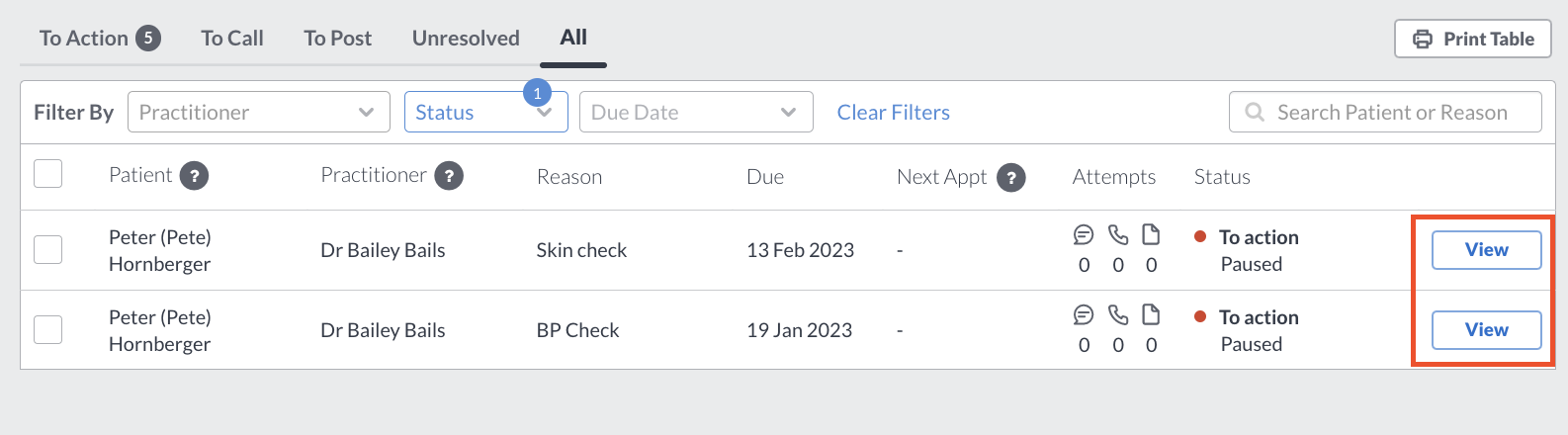
Task: Click the Patient column help icon
Action: pos(194,176)
